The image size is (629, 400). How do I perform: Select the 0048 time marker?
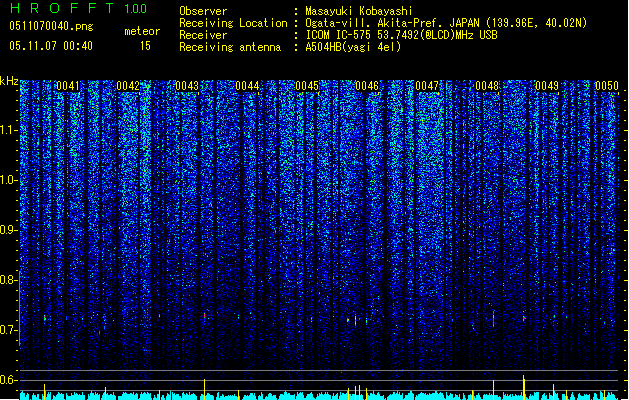487,86
